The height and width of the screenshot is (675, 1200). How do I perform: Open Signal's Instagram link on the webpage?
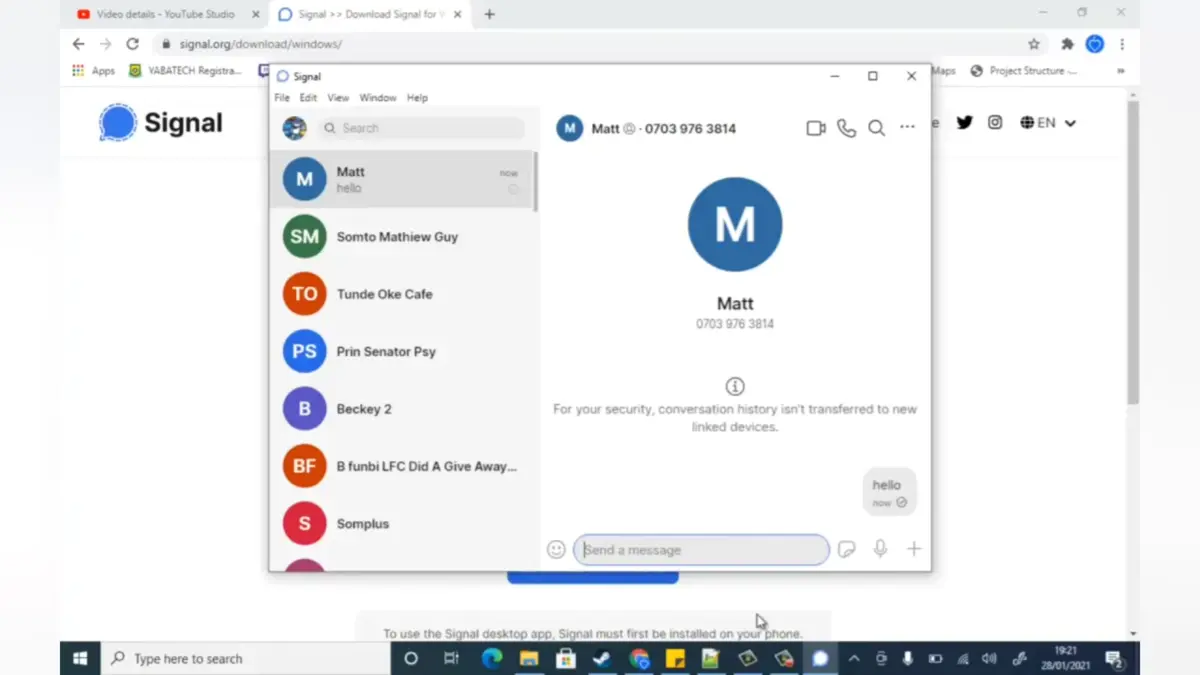(995, 122)
